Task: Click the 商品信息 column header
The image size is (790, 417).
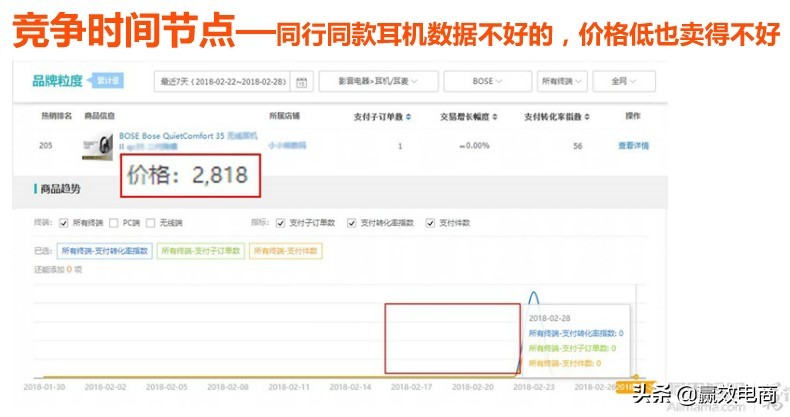Action: [99, 116]
